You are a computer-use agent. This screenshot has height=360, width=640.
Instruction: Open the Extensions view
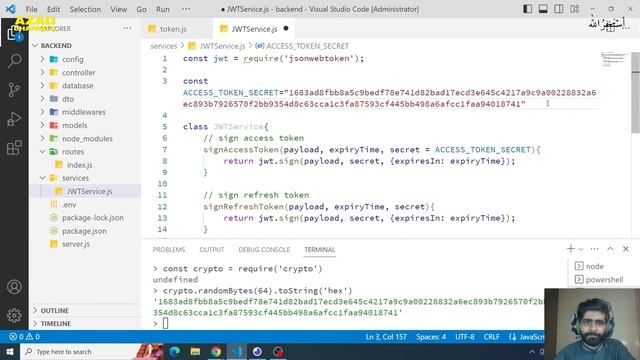coord(14,148)
